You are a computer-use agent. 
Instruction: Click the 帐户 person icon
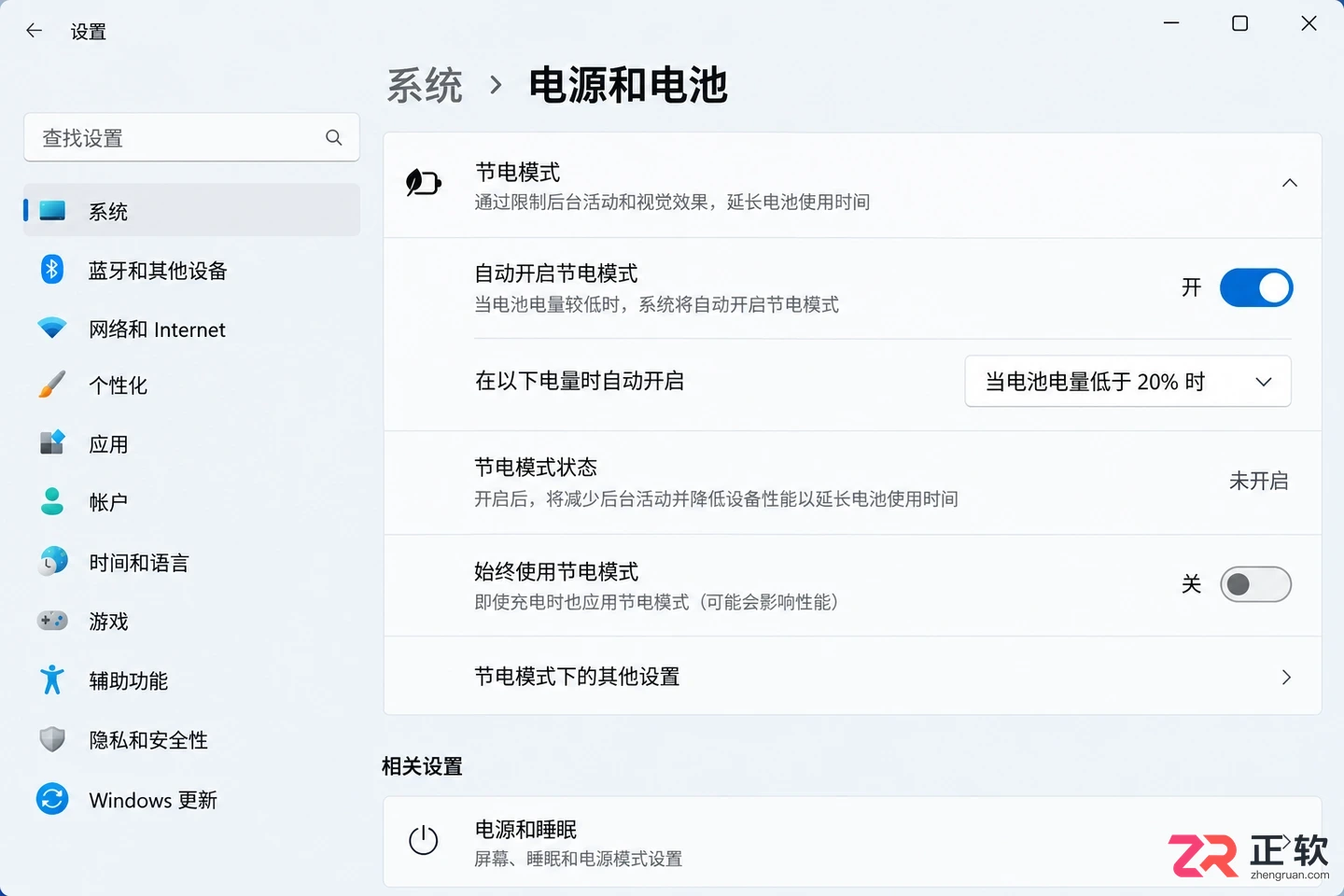coord(52,501)
